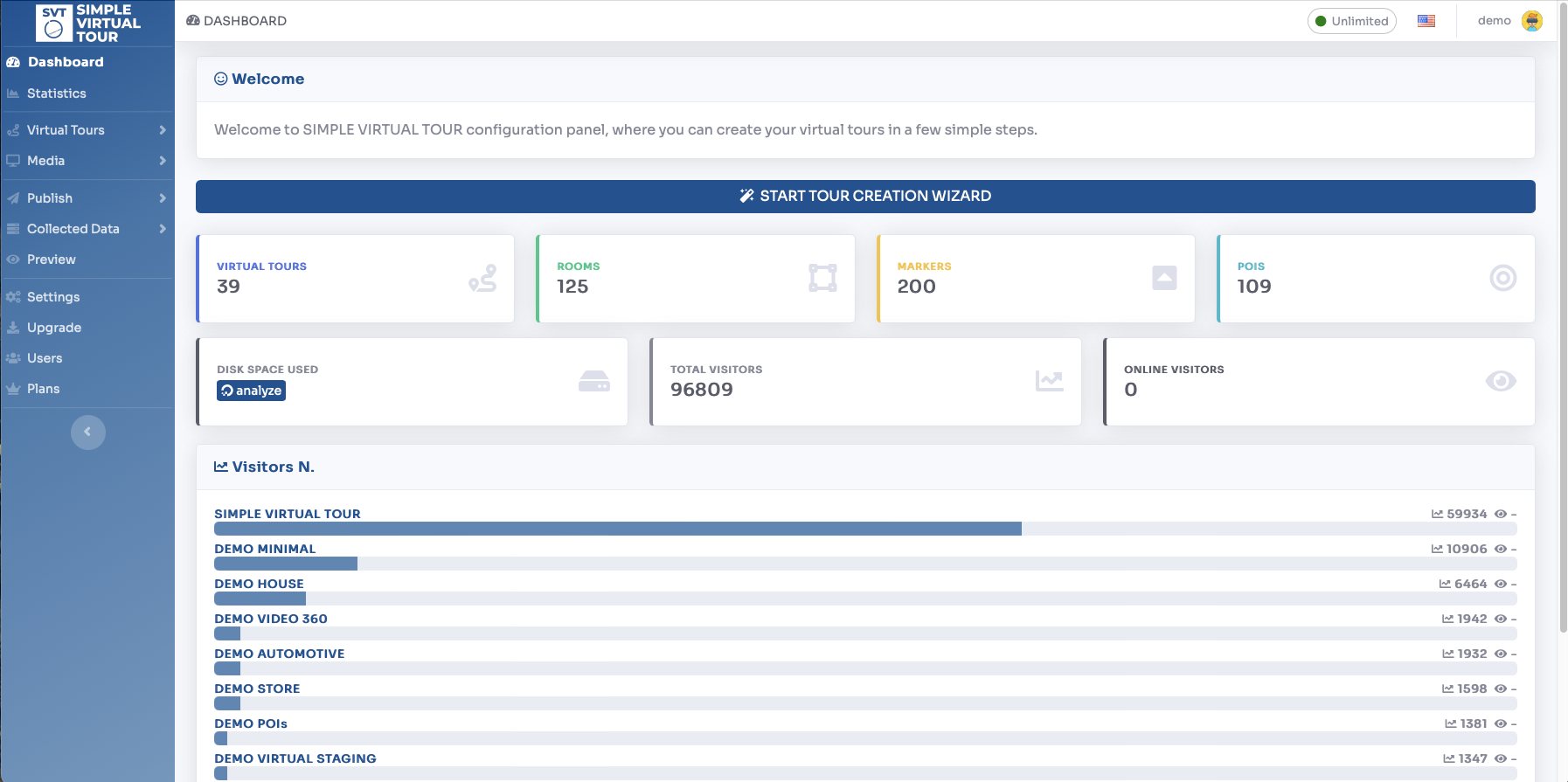Image resolution: width=1568 pixels, height=782 pixels.
Task: Click the Rooms card frame icon
Action: point(822,279)
